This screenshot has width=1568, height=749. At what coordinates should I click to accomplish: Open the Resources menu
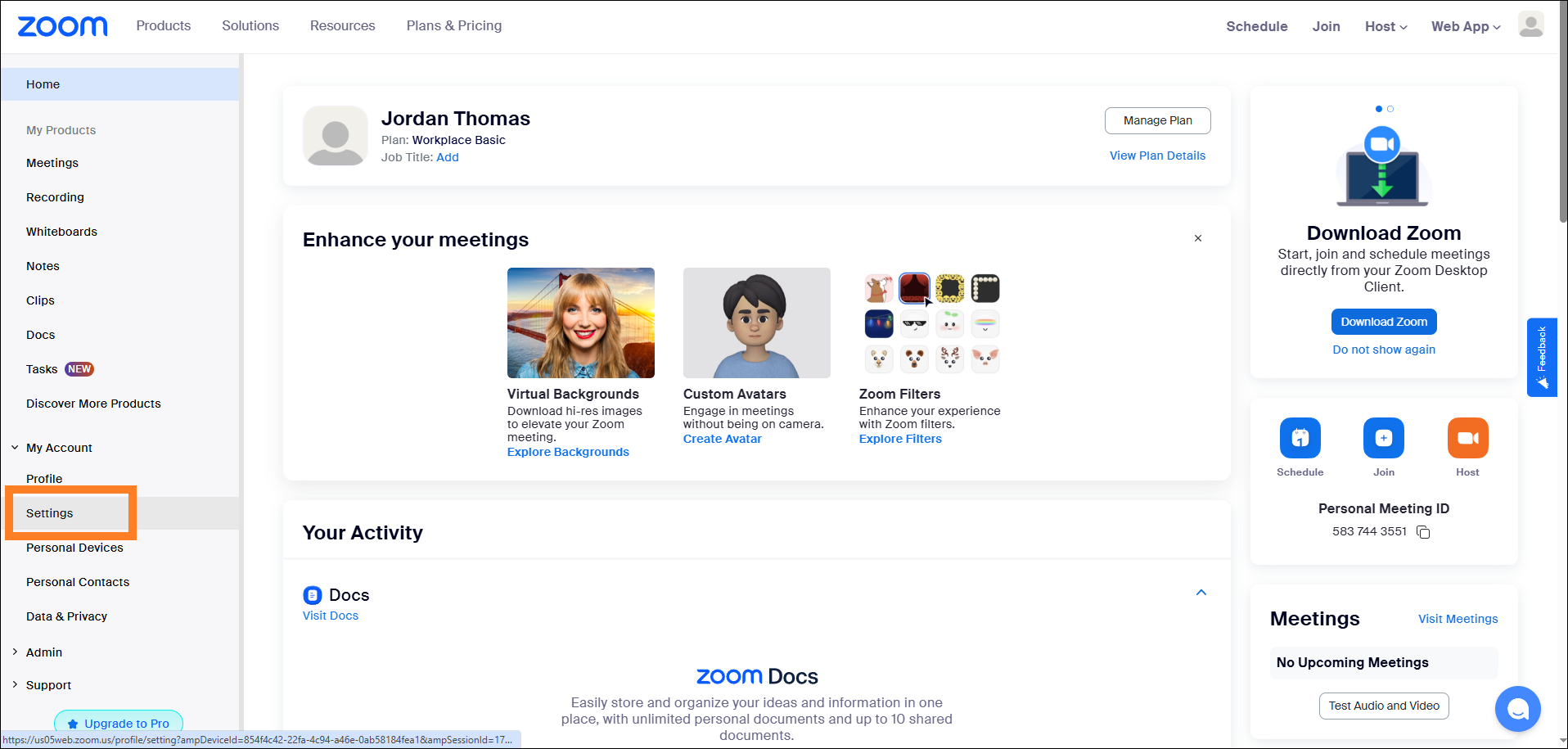342,25
